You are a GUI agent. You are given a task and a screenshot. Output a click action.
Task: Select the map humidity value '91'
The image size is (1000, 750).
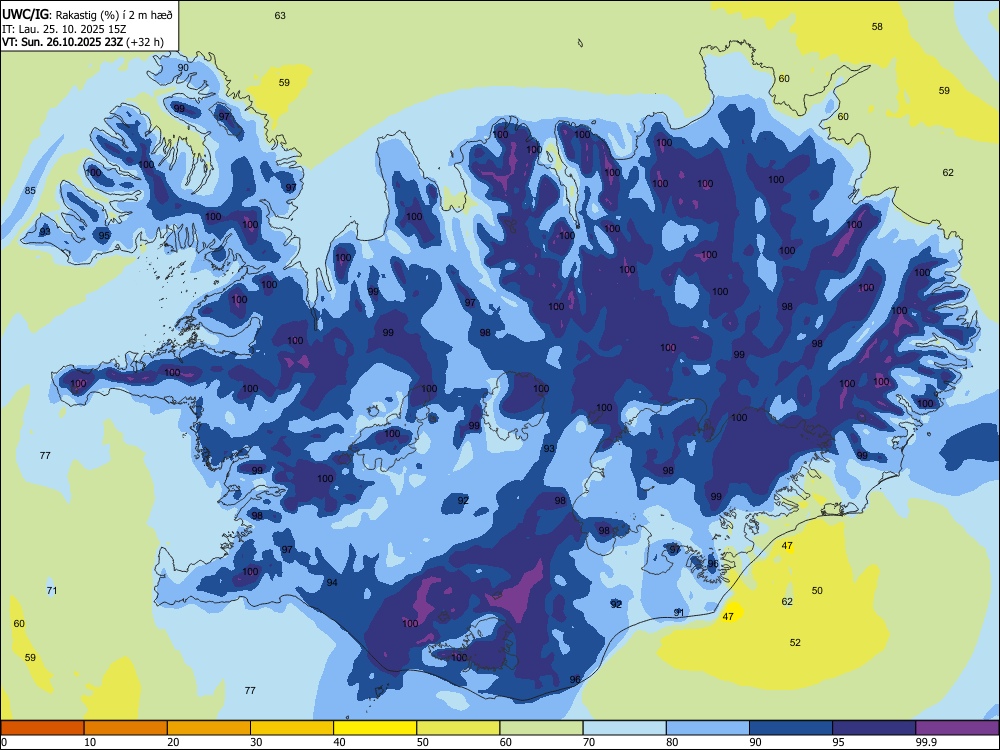[679, 612]
